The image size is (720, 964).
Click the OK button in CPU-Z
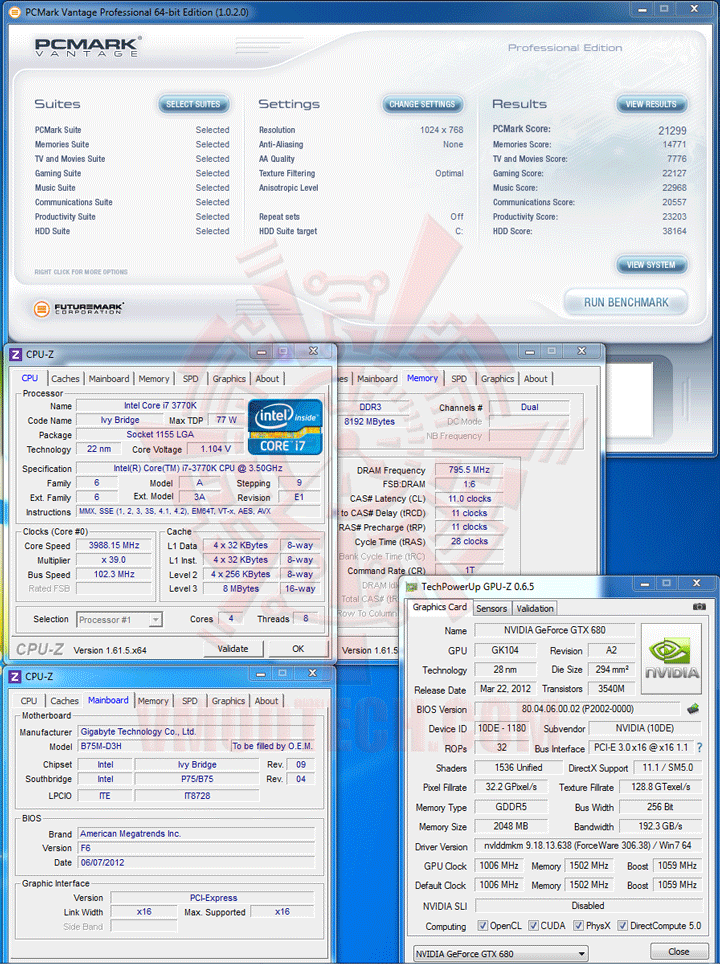(298, 649)
